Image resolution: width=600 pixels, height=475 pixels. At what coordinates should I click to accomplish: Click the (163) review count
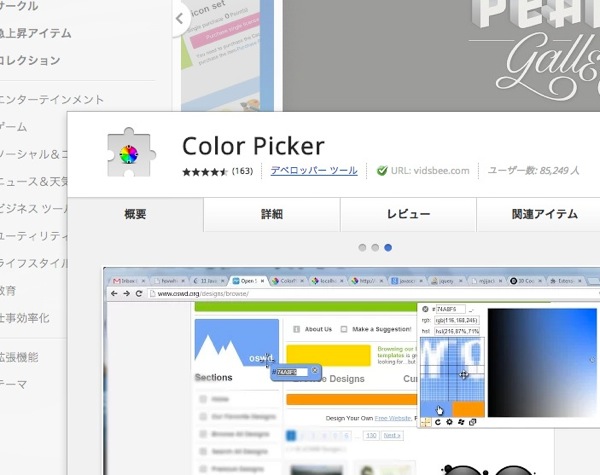[x=242, y=171]
